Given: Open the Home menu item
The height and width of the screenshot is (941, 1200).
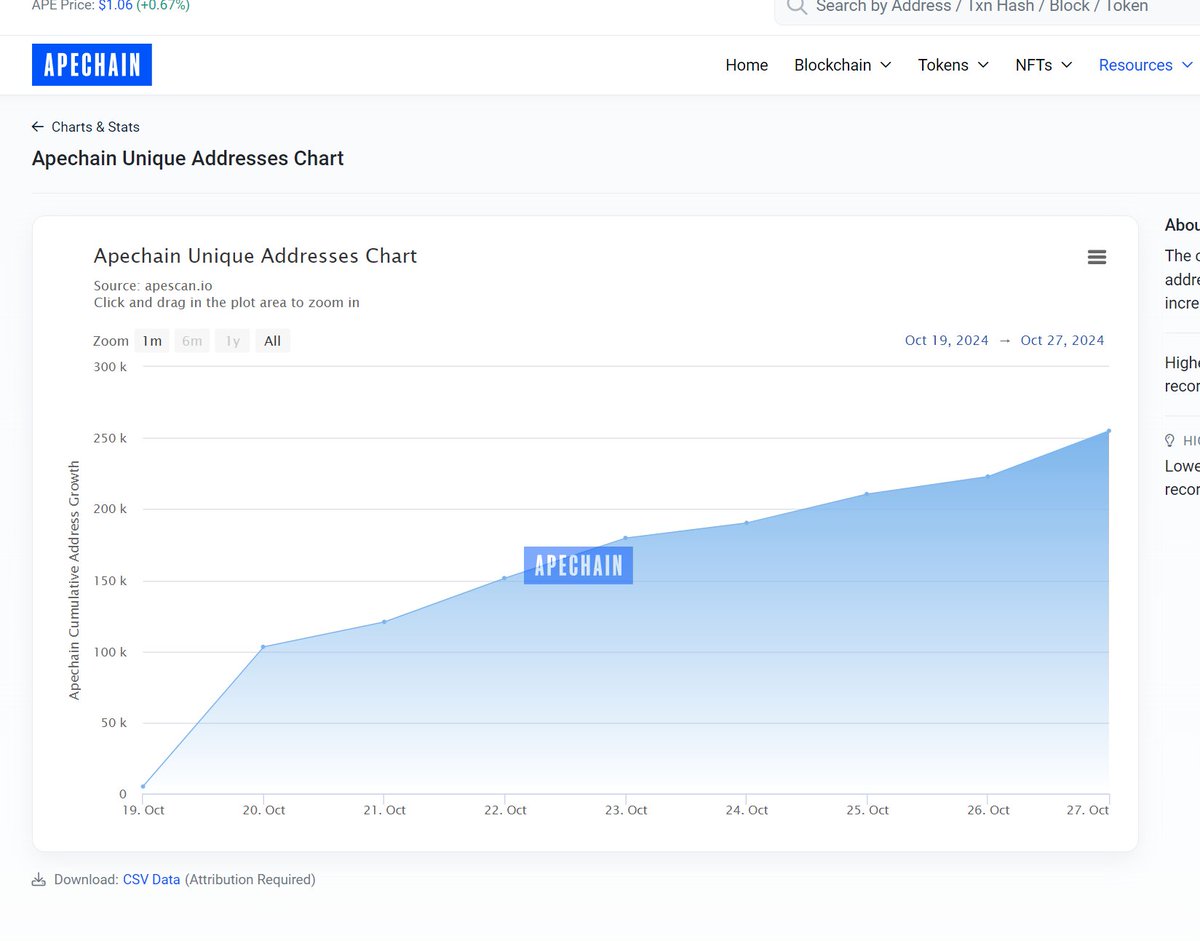Looking at the screenshot, I should pyautogui.click(x=747, y=65).
